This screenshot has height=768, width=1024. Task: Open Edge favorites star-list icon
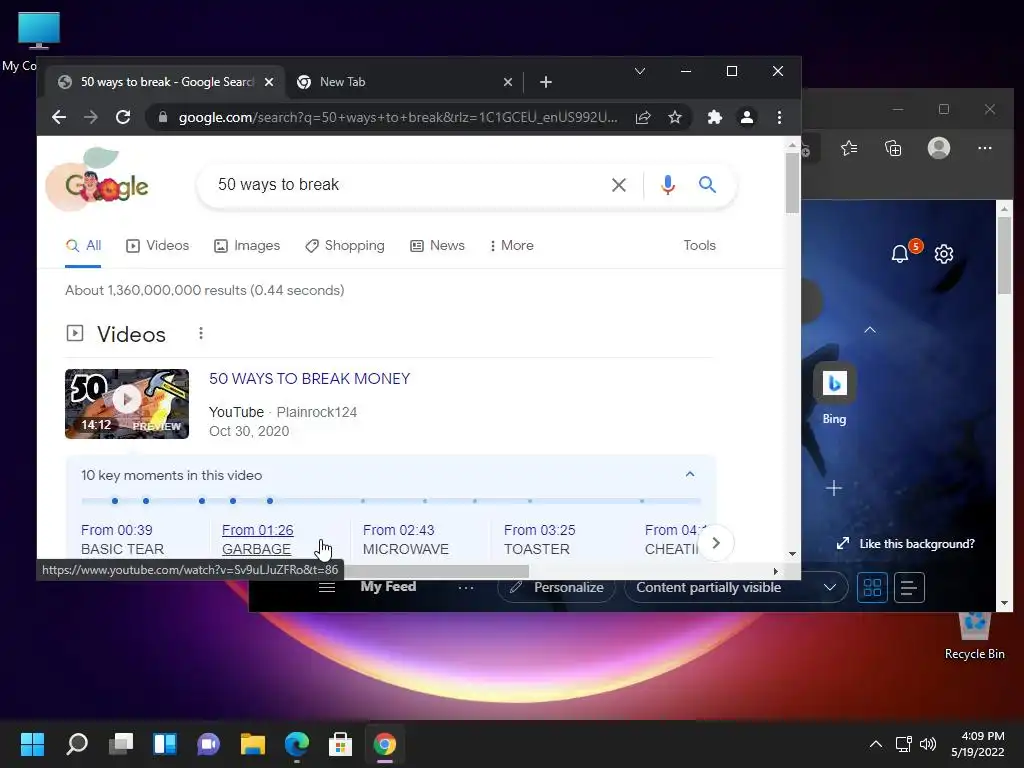pos(849,148)
